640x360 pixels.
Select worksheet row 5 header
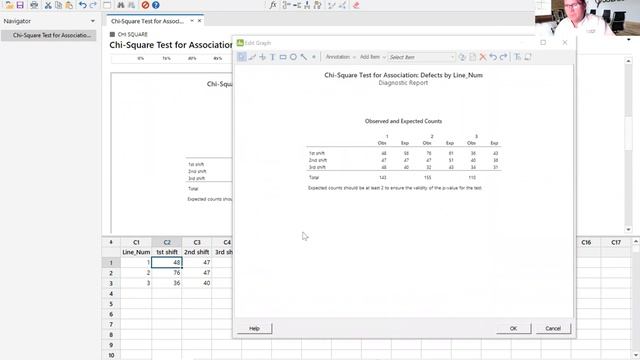tap(111, 304)
